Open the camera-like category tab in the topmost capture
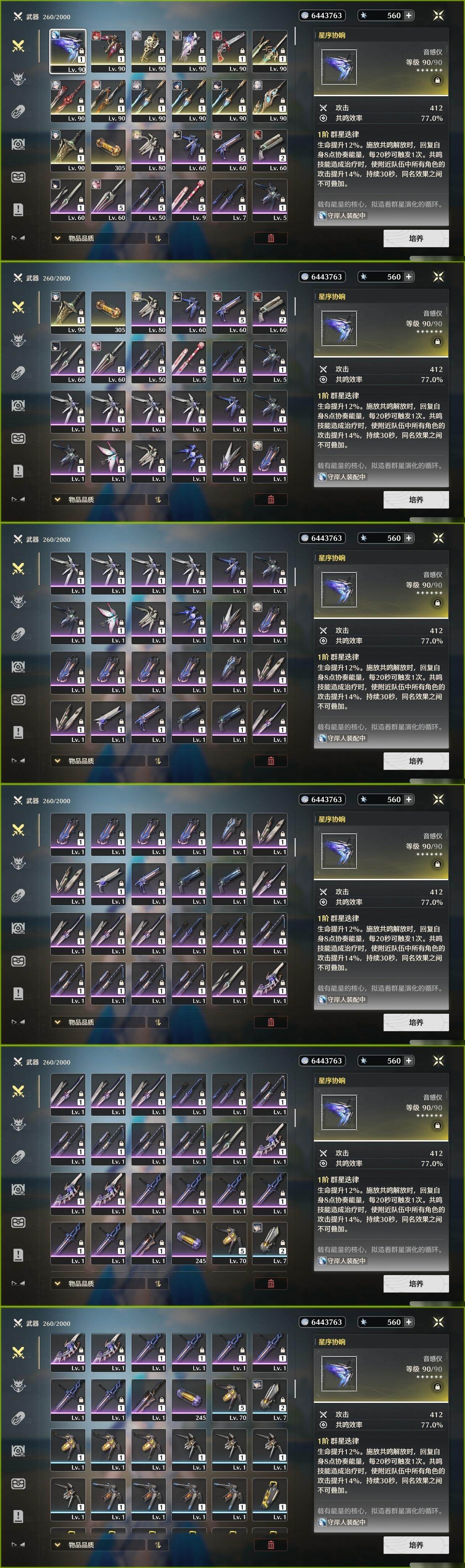This screenshot has width=465, height=1568. click(x=18, y=144)
